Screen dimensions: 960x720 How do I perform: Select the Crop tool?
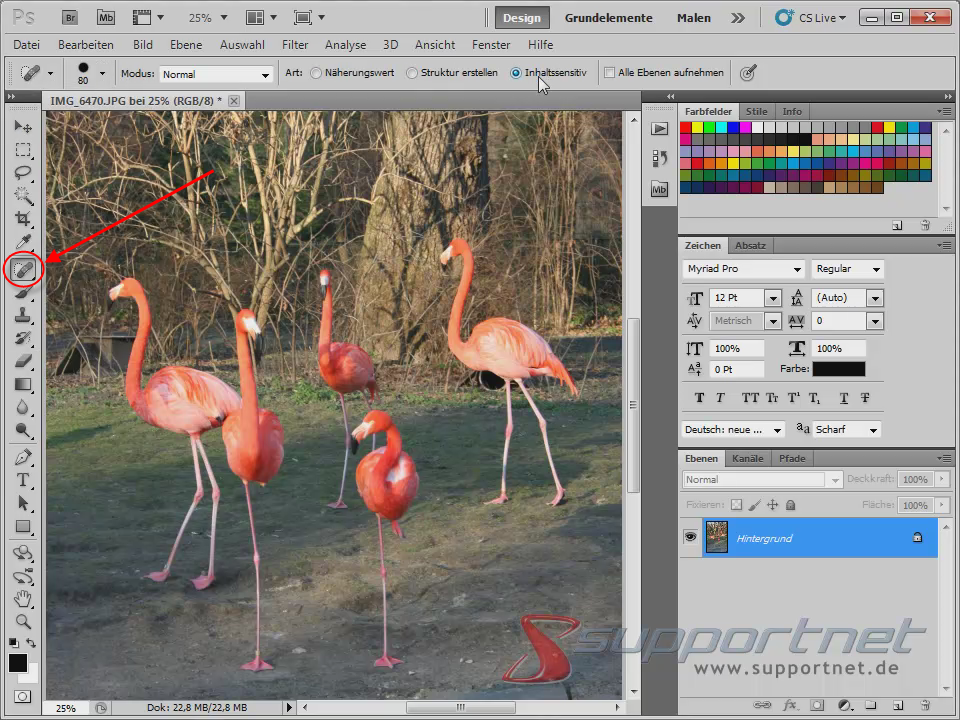pos(23,219)
